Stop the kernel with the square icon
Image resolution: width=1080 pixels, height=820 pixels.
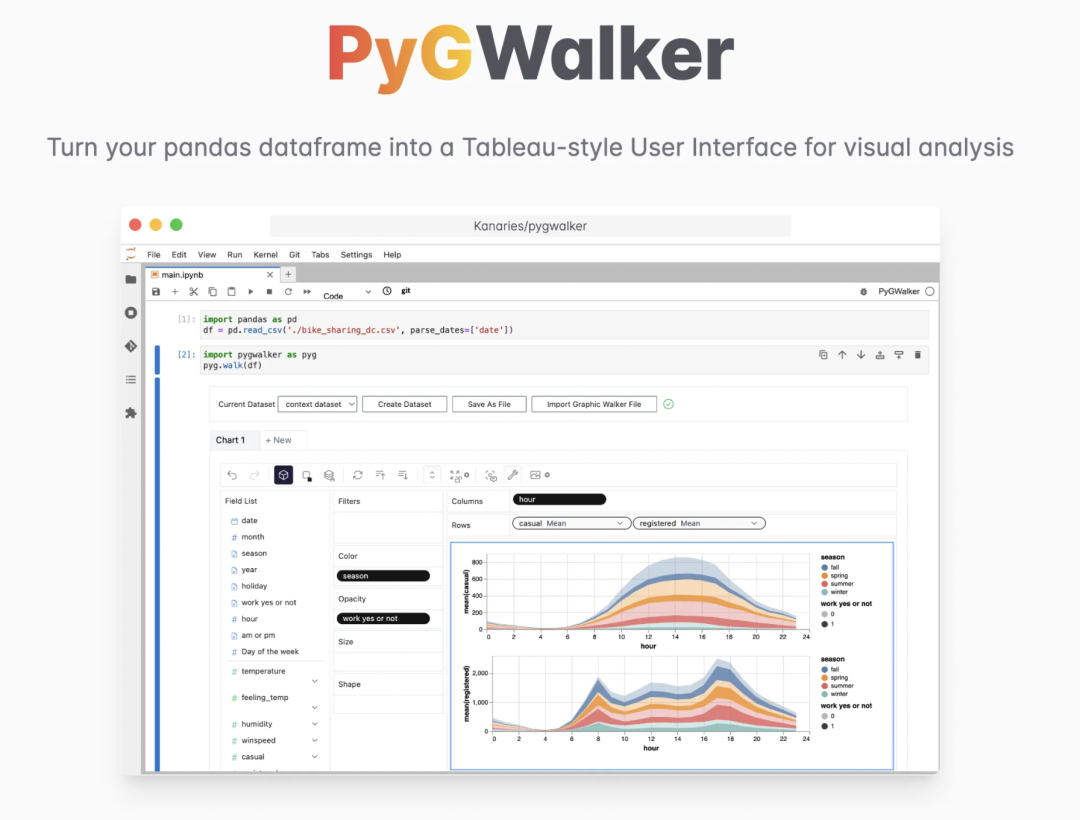click(x=269, y=292)
